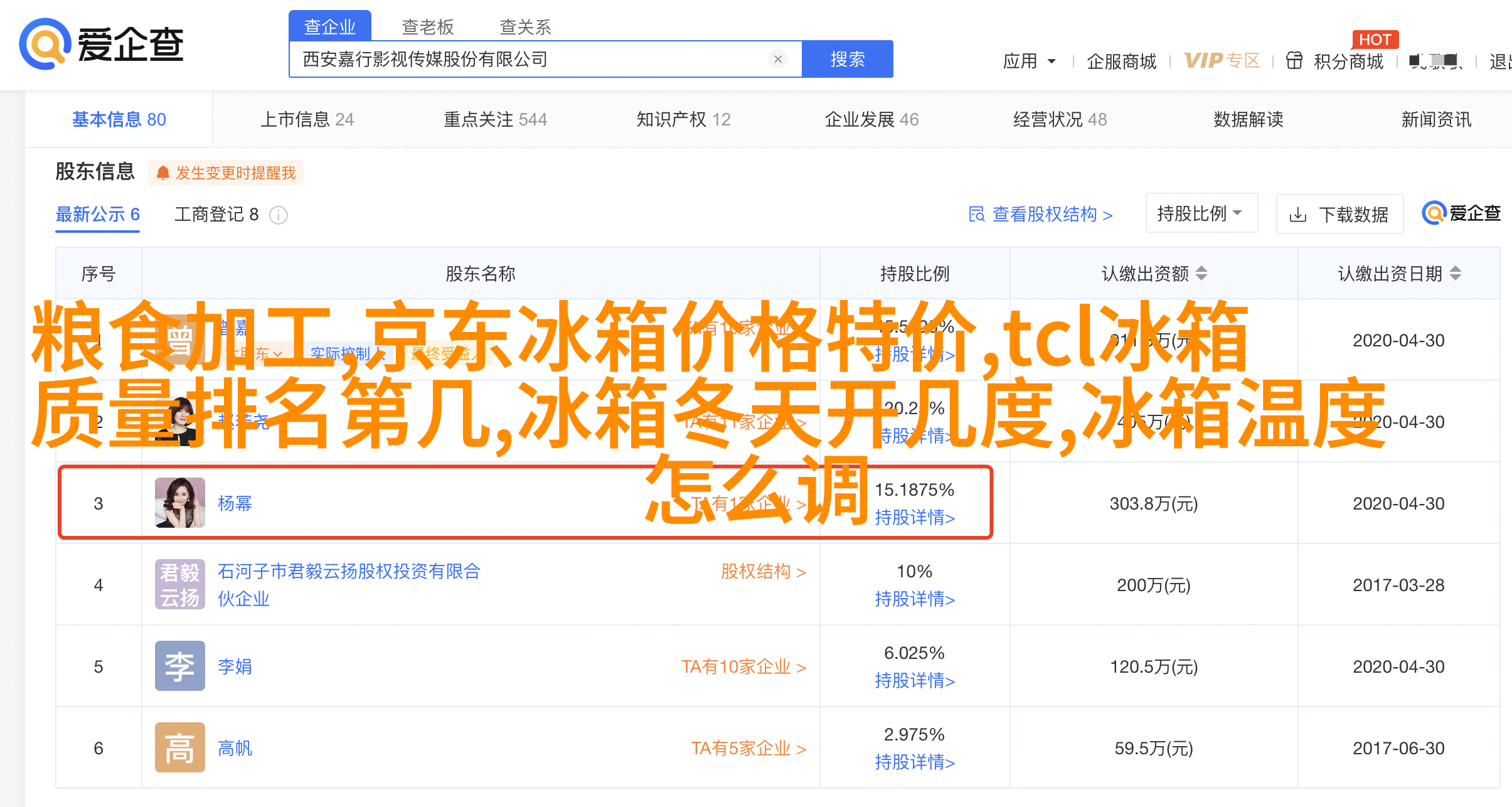Open shareholder 李娟 name link
Viewport: 1512px width, 807px height.
coord(235,666)
